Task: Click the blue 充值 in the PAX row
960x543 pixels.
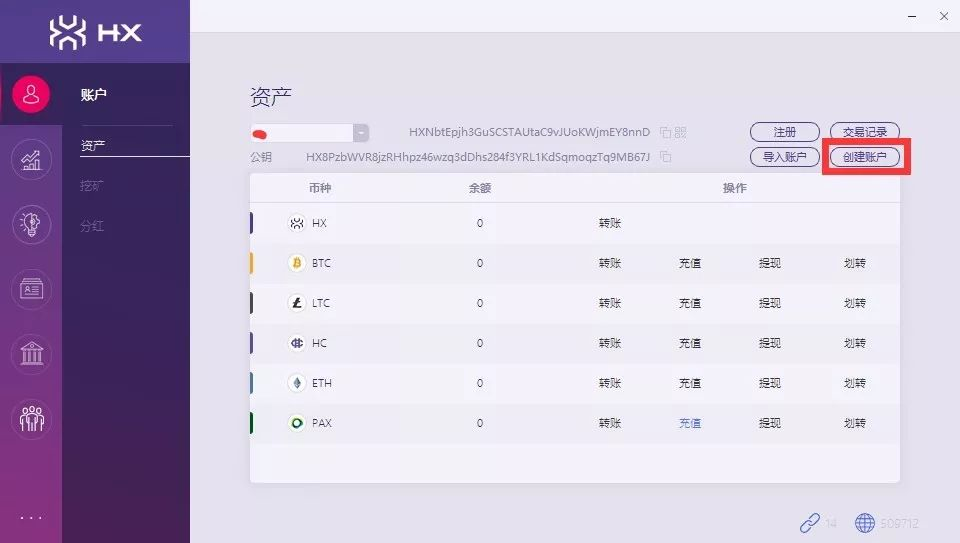Action: coord(690,423)
